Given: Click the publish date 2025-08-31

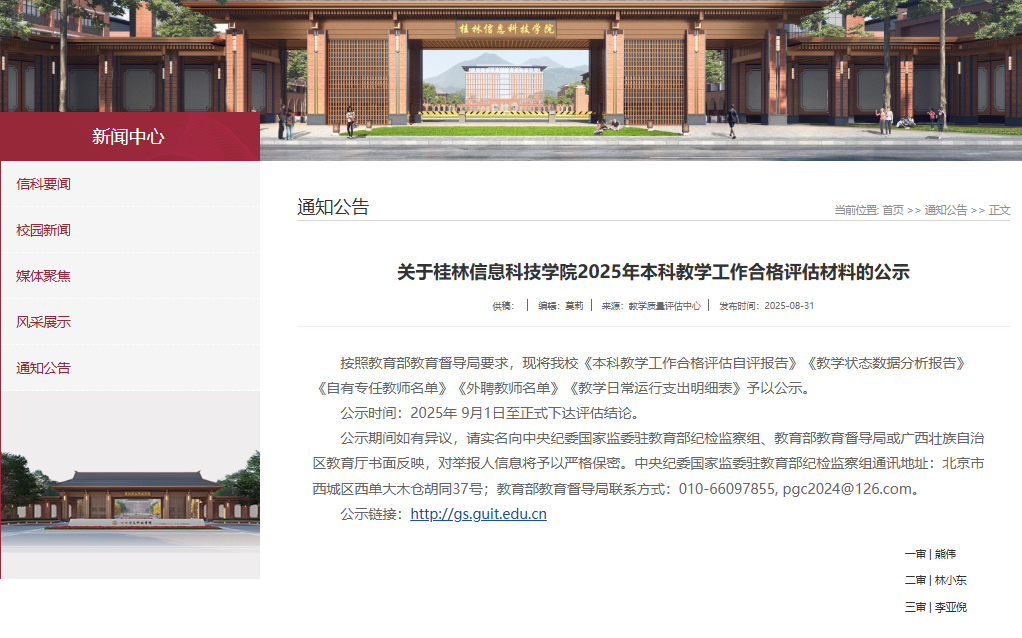Looking at the screenshot, I should pyautogui.click(x=788, y=306).
